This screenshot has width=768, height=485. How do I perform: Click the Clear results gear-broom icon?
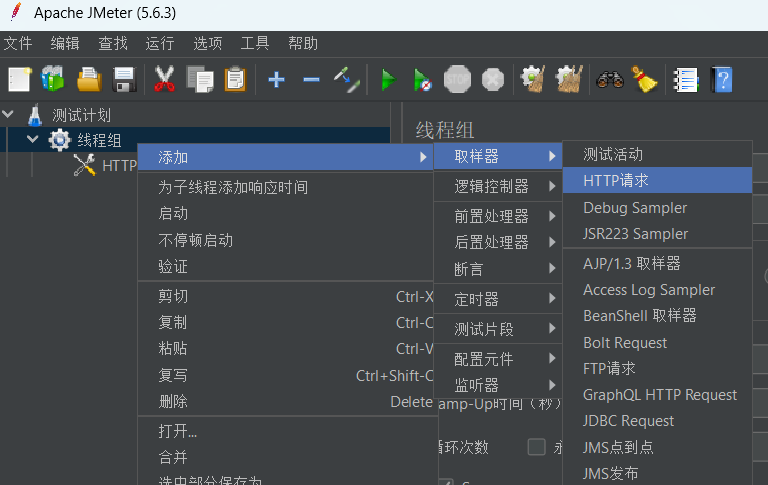pyautogui.click(x=533, y=79)
